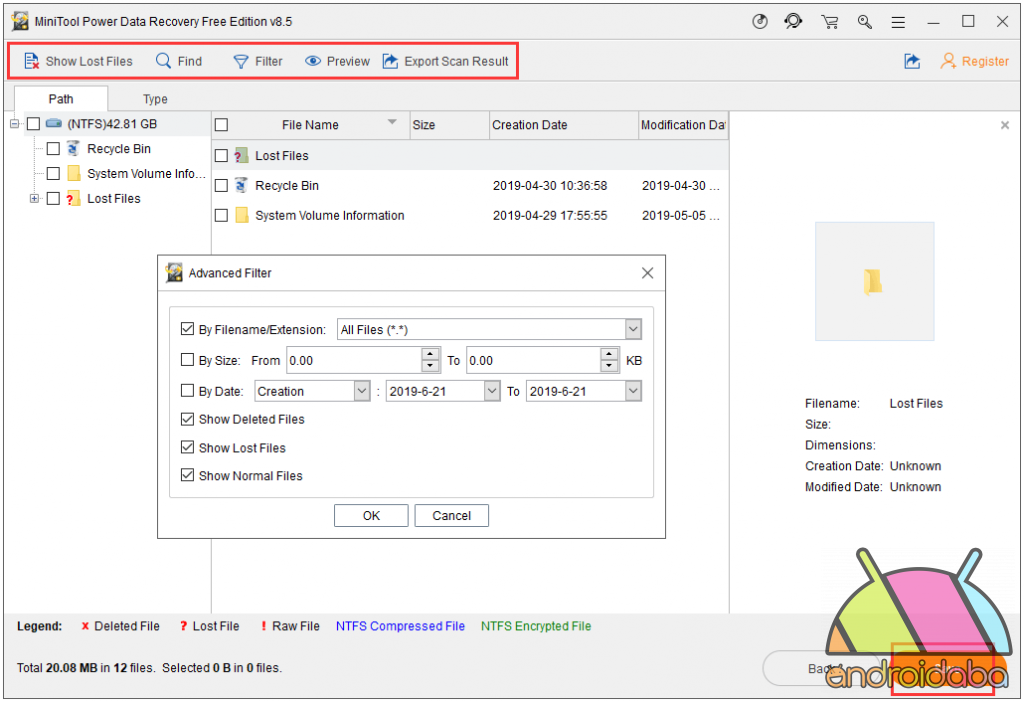Sort by the File Name column header
Image resolution: width=1024 pixels, height=702 pixels.
pyautogui.click(x=310, y=125)
